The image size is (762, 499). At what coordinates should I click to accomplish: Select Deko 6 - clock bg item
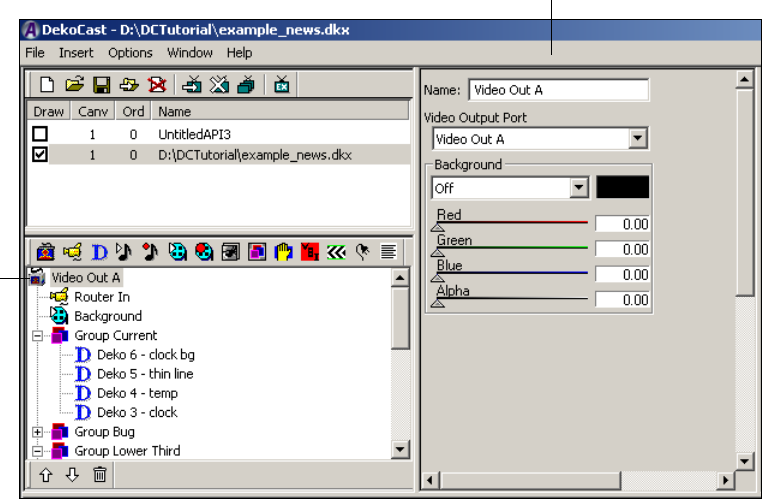click(x=146, y=355)
